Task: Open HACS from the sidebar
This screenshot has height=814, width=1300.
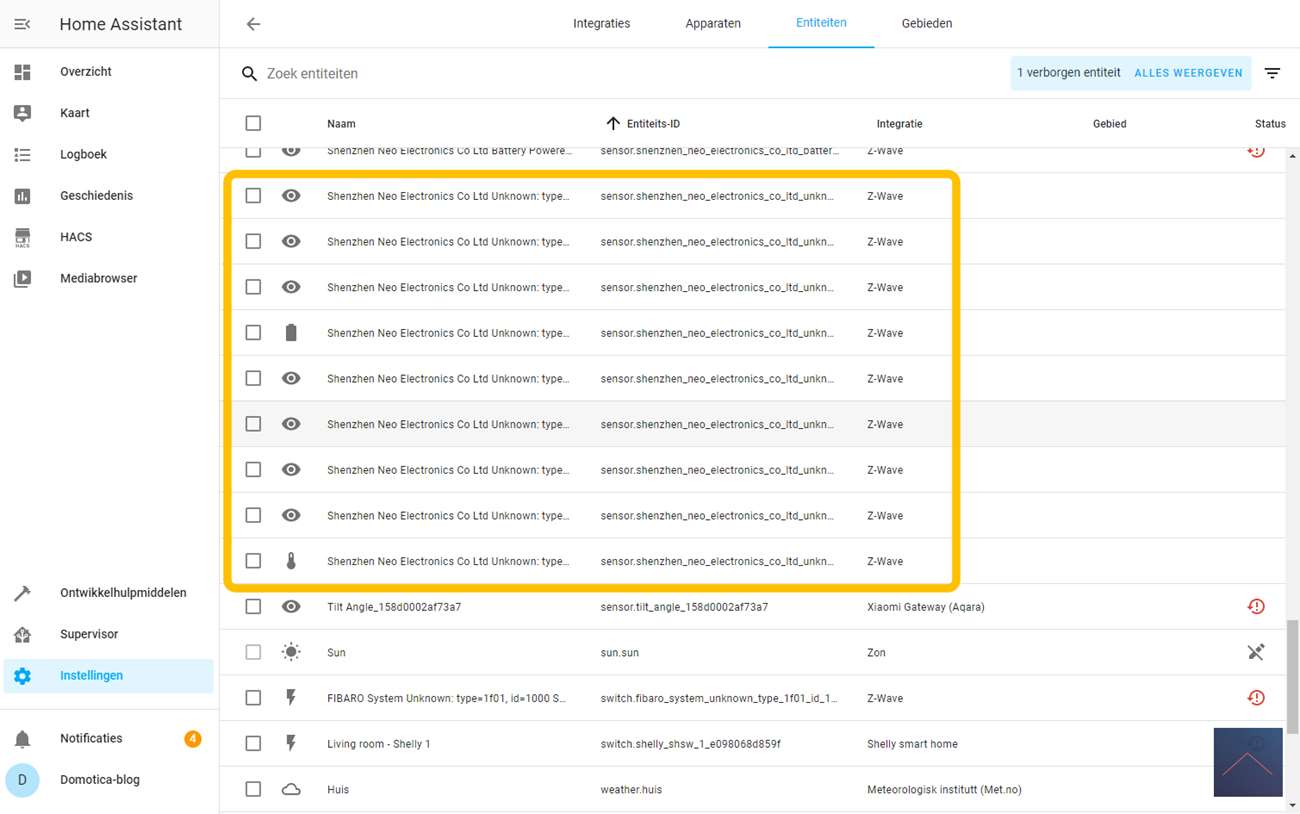Action: (x=76, y=237)
